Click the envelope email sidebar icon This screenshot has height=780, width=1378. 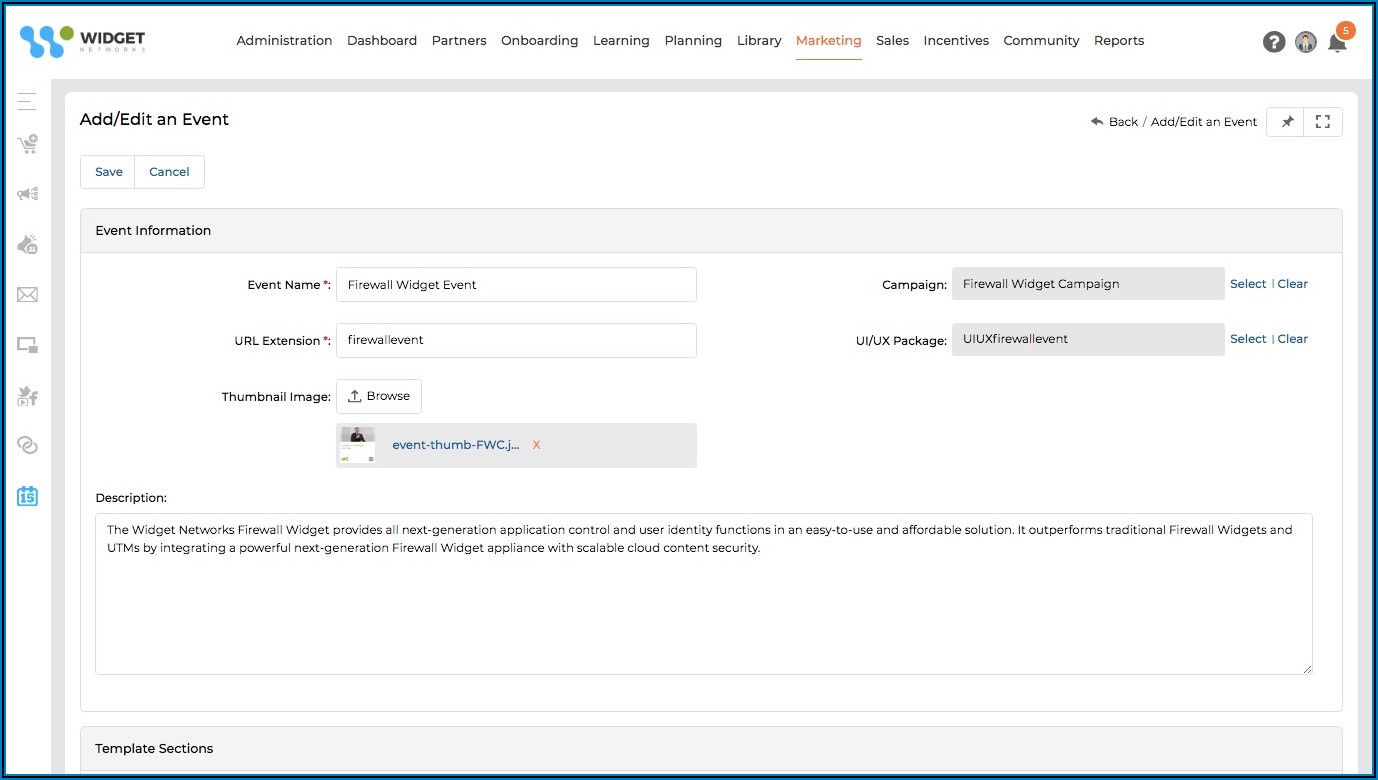tap(27, 294)
